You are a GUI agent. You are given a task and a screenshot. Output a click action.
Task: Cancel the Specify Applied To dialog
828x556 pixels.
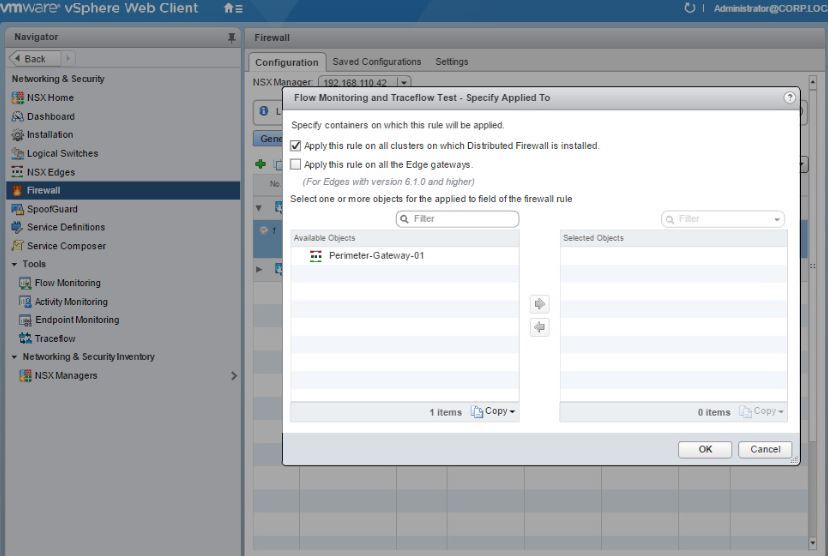(765, 450)
